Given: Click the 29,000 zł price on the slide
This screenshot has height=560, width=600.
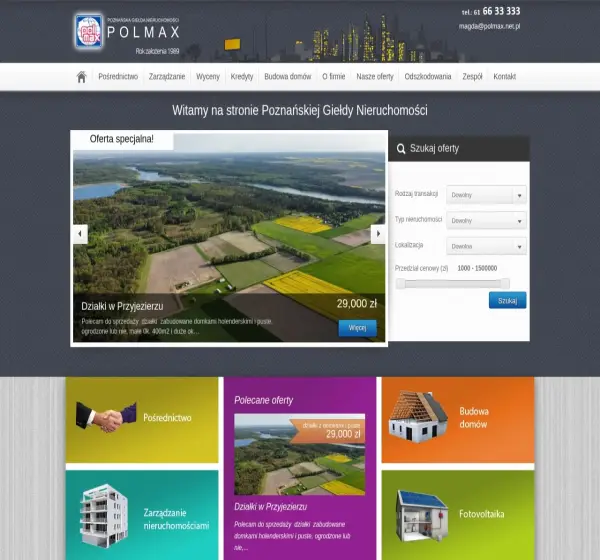Looking at the screenshot, I should [x=357, y=304].
